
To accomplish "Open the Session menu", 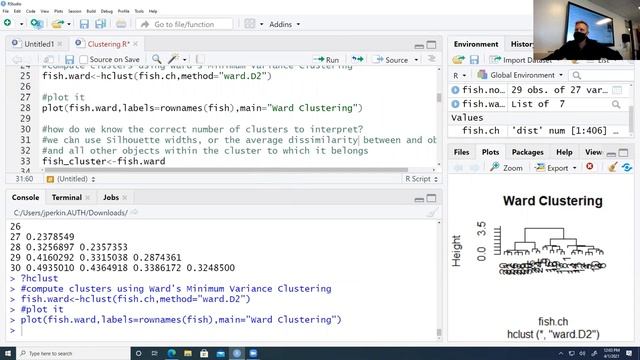I will click(74, 11).
